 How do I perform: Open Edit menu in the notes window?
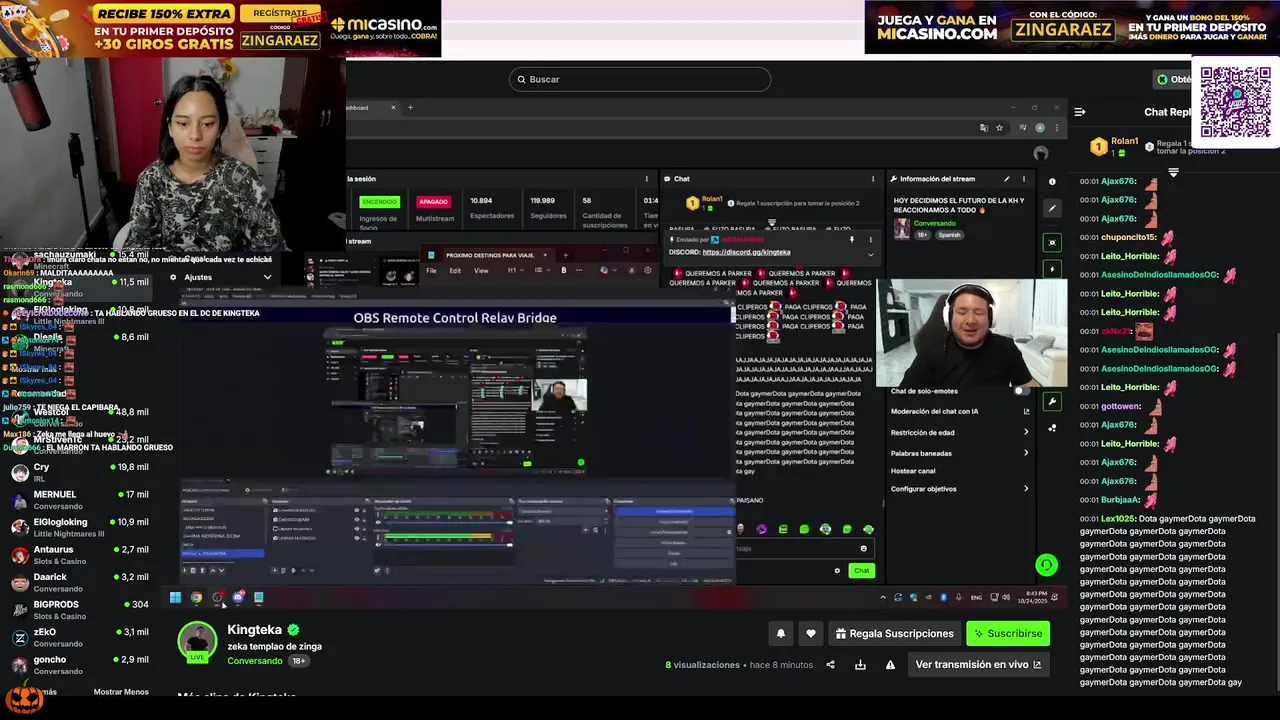coord(455,271)
